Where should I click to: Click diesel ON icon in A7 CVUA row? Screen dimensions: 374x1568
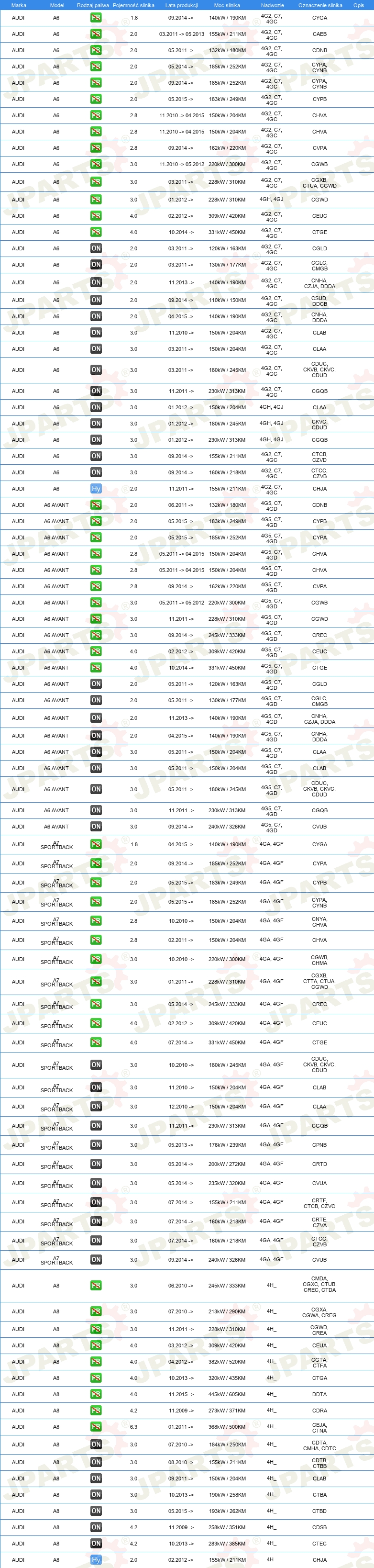pos(96,1183)
